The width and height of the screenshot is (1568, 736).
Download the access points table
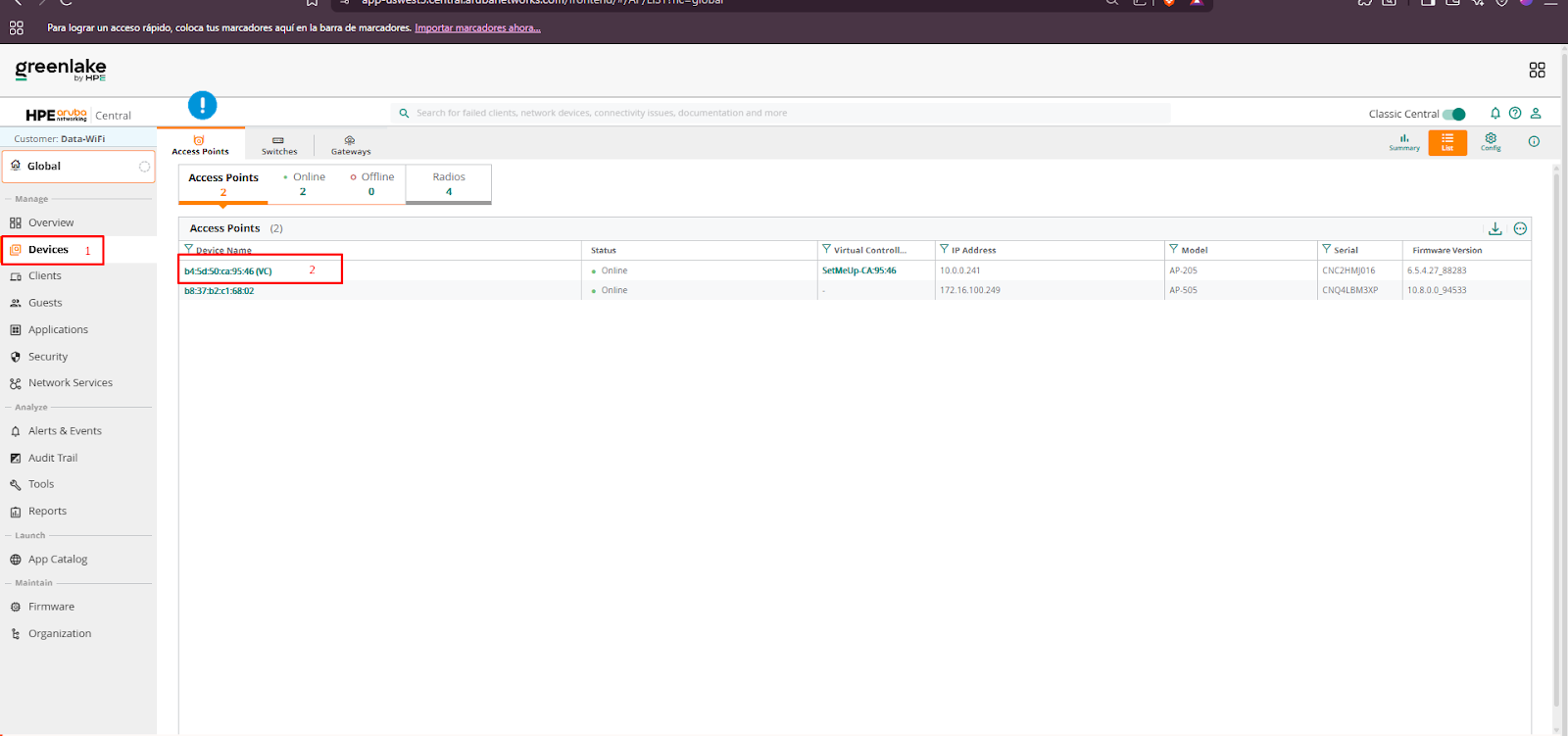pyautogui.click(x=1495, y=228)
